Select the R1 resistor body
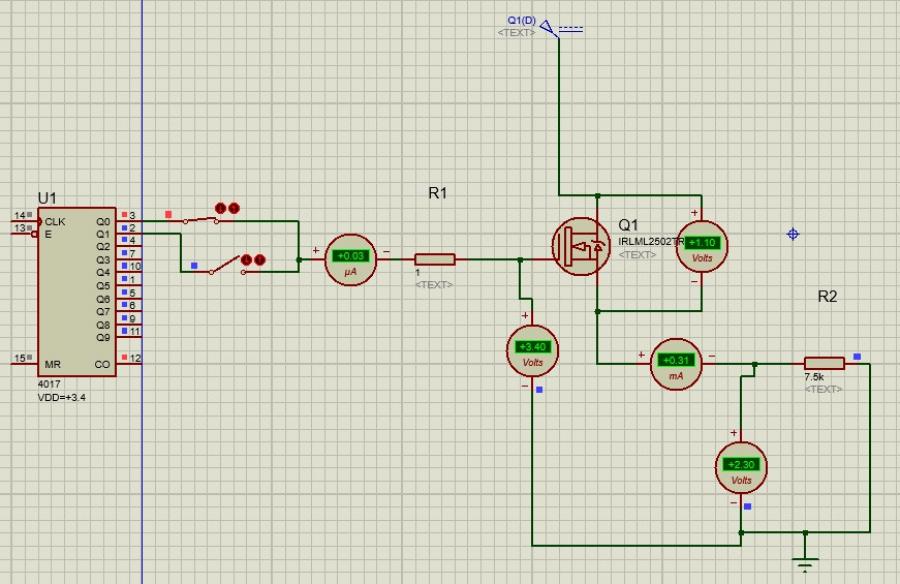This screenshot has height=584, width=900. (x=434, y=259)
